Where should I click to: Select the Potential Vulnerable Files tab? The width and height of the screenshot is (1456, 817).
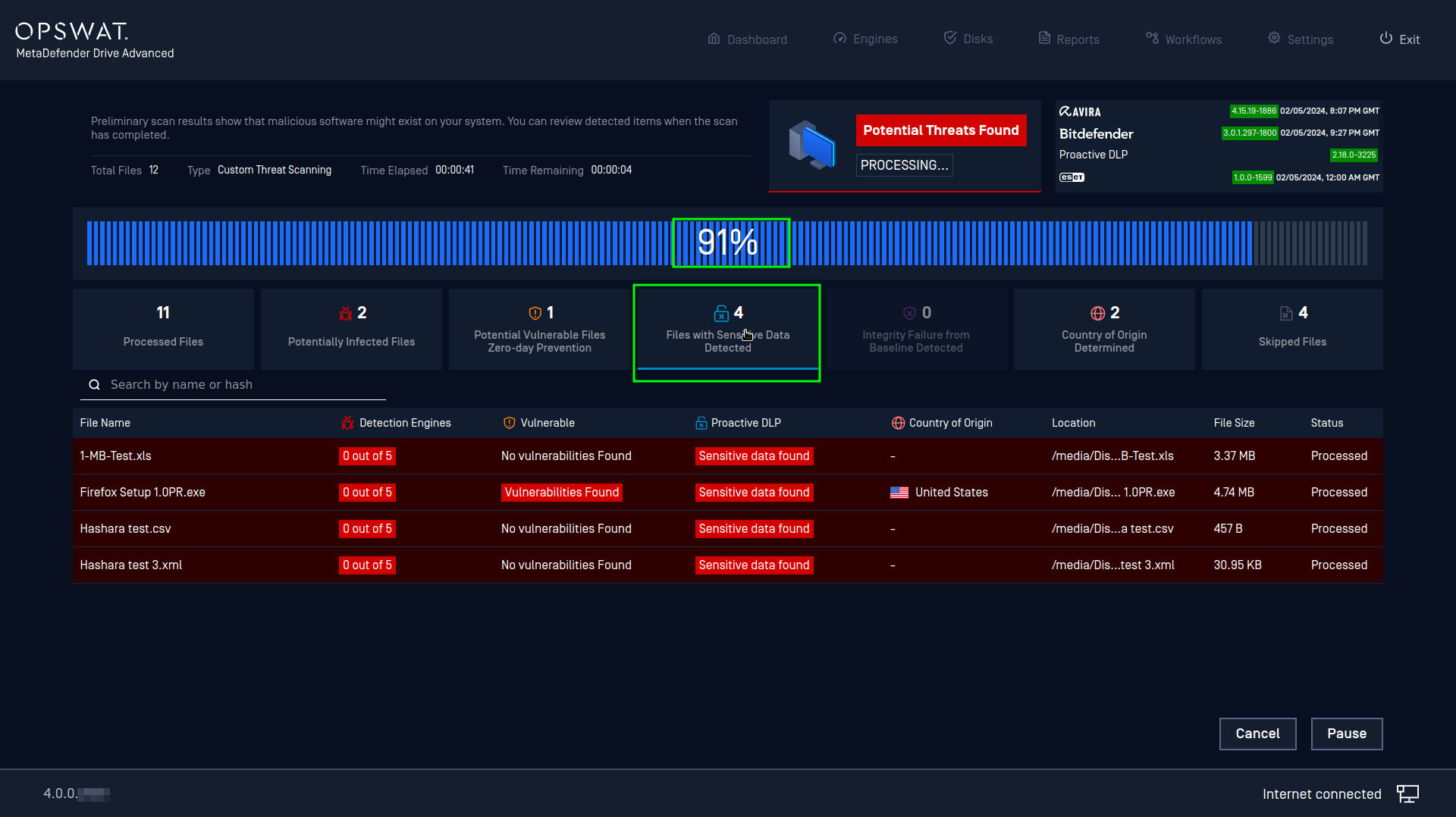(x=539, y=329)
